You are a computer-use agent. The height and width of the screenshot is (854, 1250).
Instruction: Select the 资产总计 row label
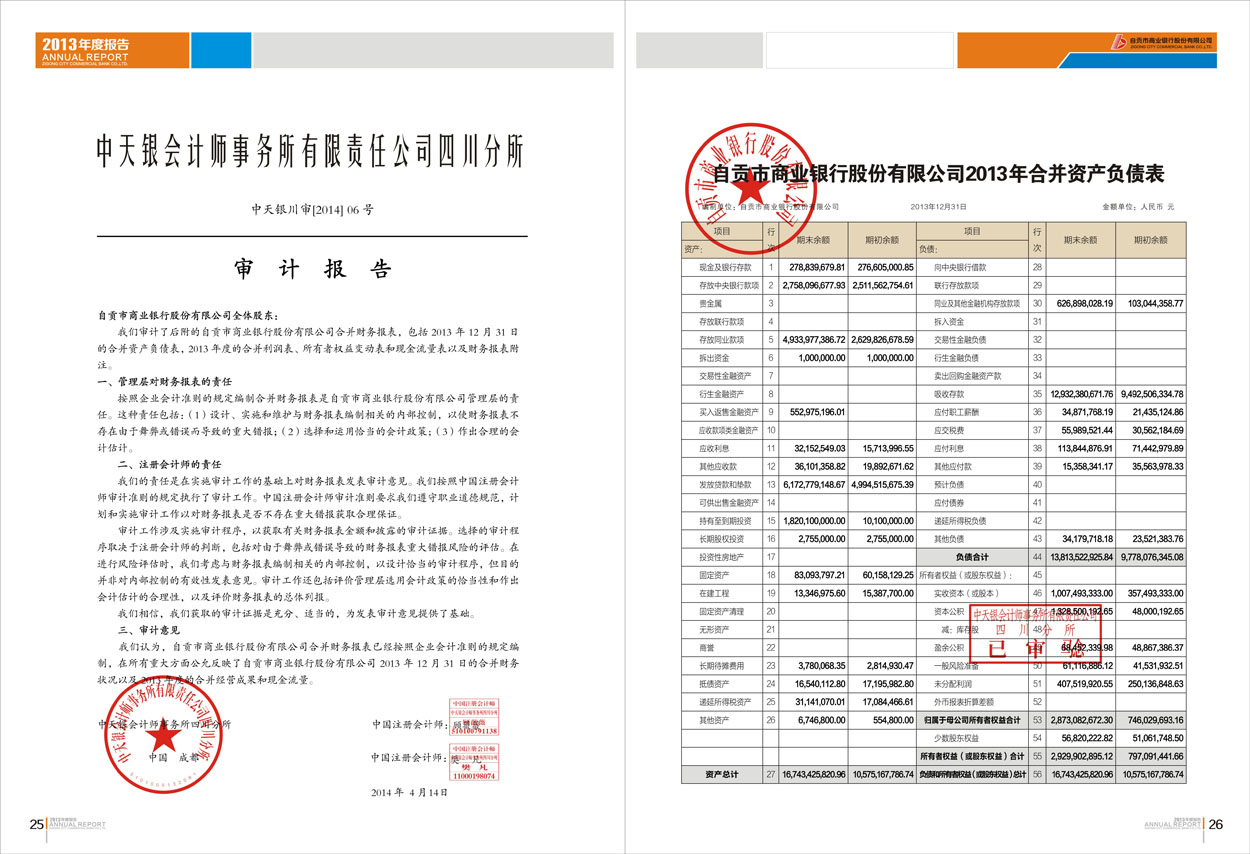coord(721,774)
